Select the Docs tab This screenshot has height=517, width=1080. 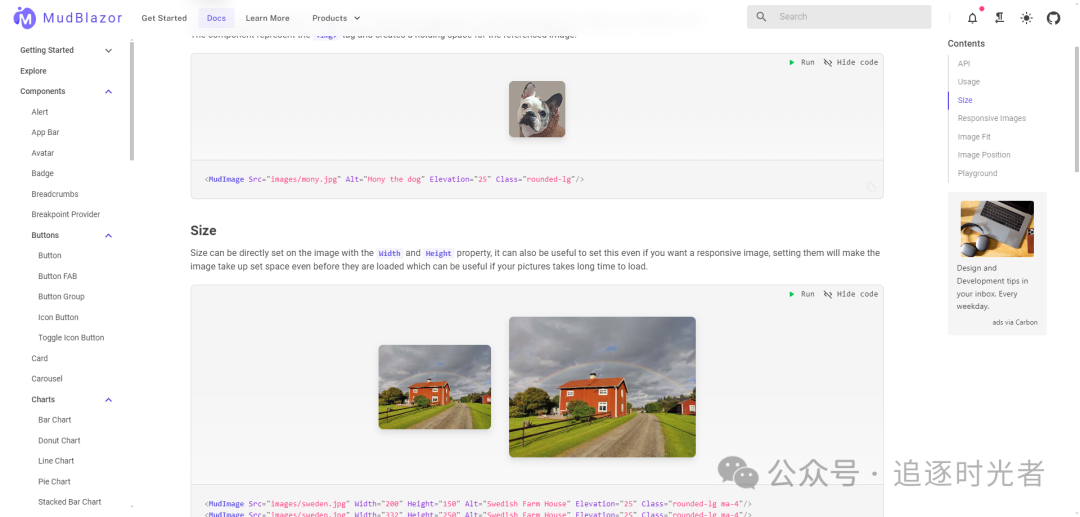click(x=216, y=18)
